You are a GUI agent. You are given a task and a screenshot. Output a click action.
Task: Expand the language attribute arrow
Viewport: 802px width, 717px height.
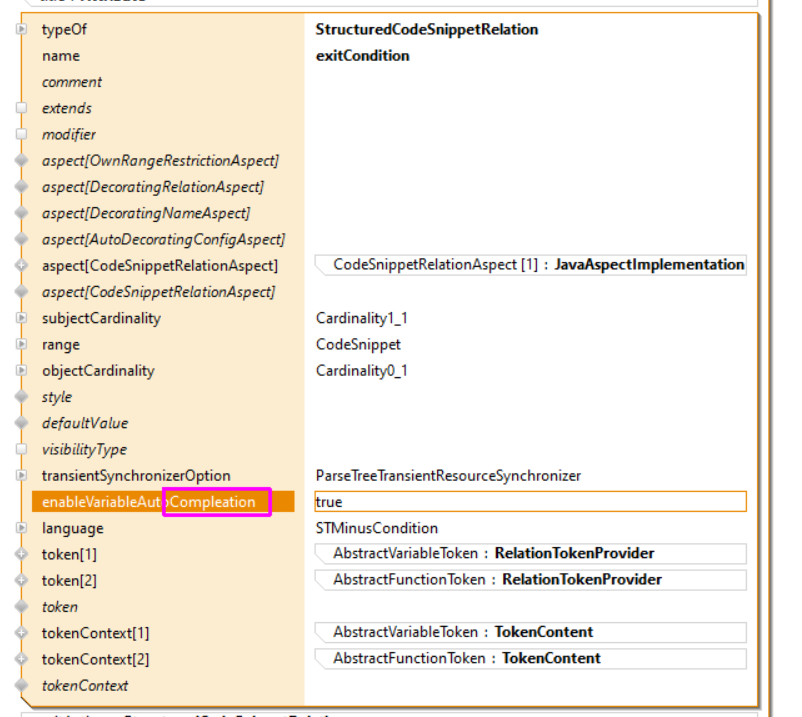[x=21, y=528]
